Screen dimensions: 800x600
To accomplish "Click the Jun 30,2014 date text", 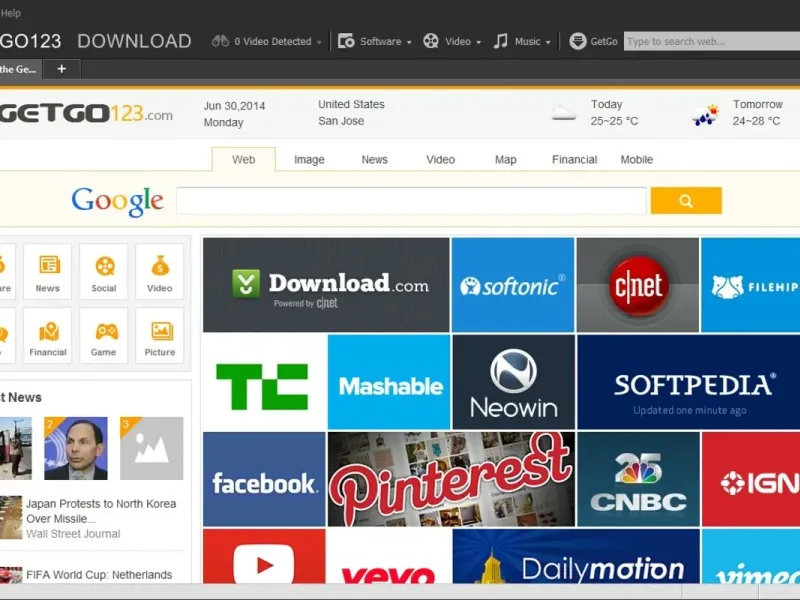I will tap(234, 106).
